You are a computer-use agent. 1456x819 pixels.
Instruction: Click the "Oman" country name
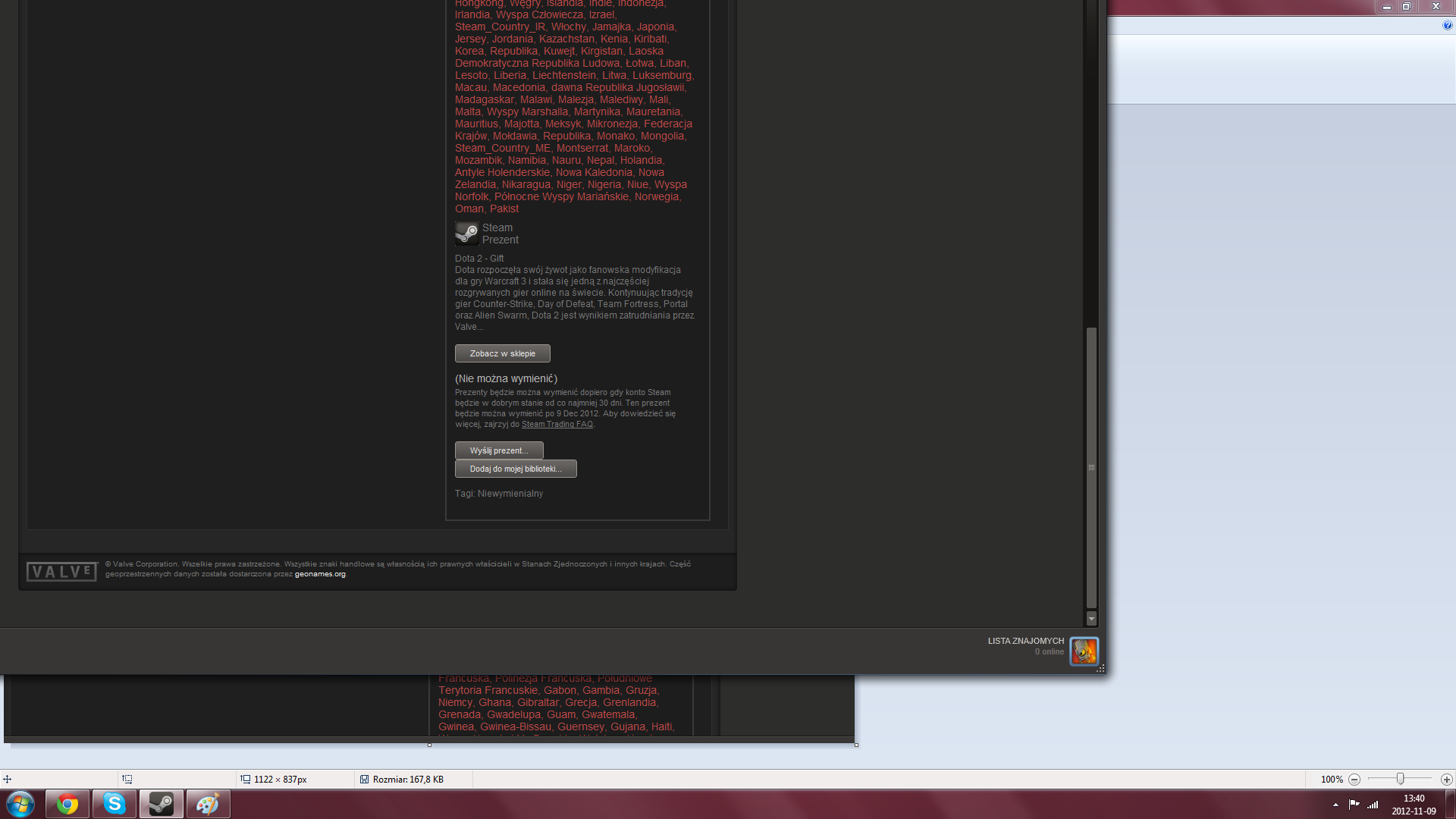point(469,209)
